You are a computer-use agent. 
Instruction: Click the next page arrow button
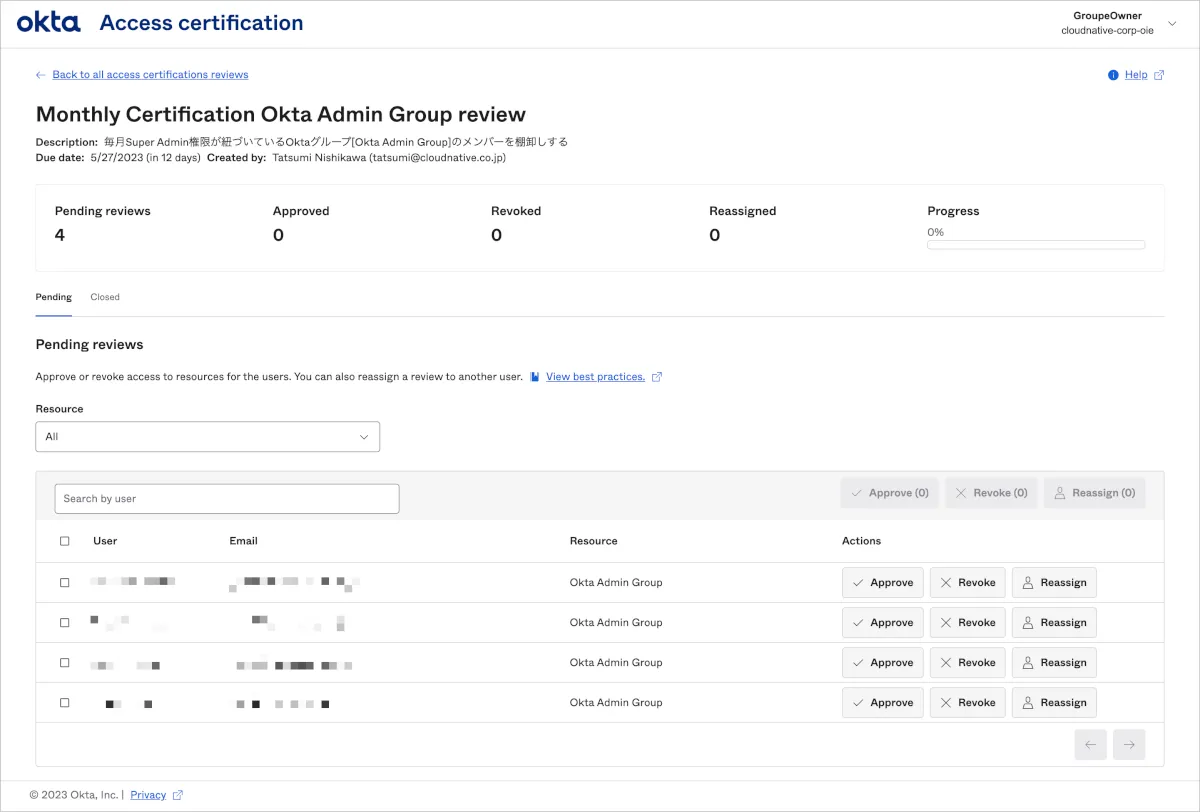[1129, 744]
